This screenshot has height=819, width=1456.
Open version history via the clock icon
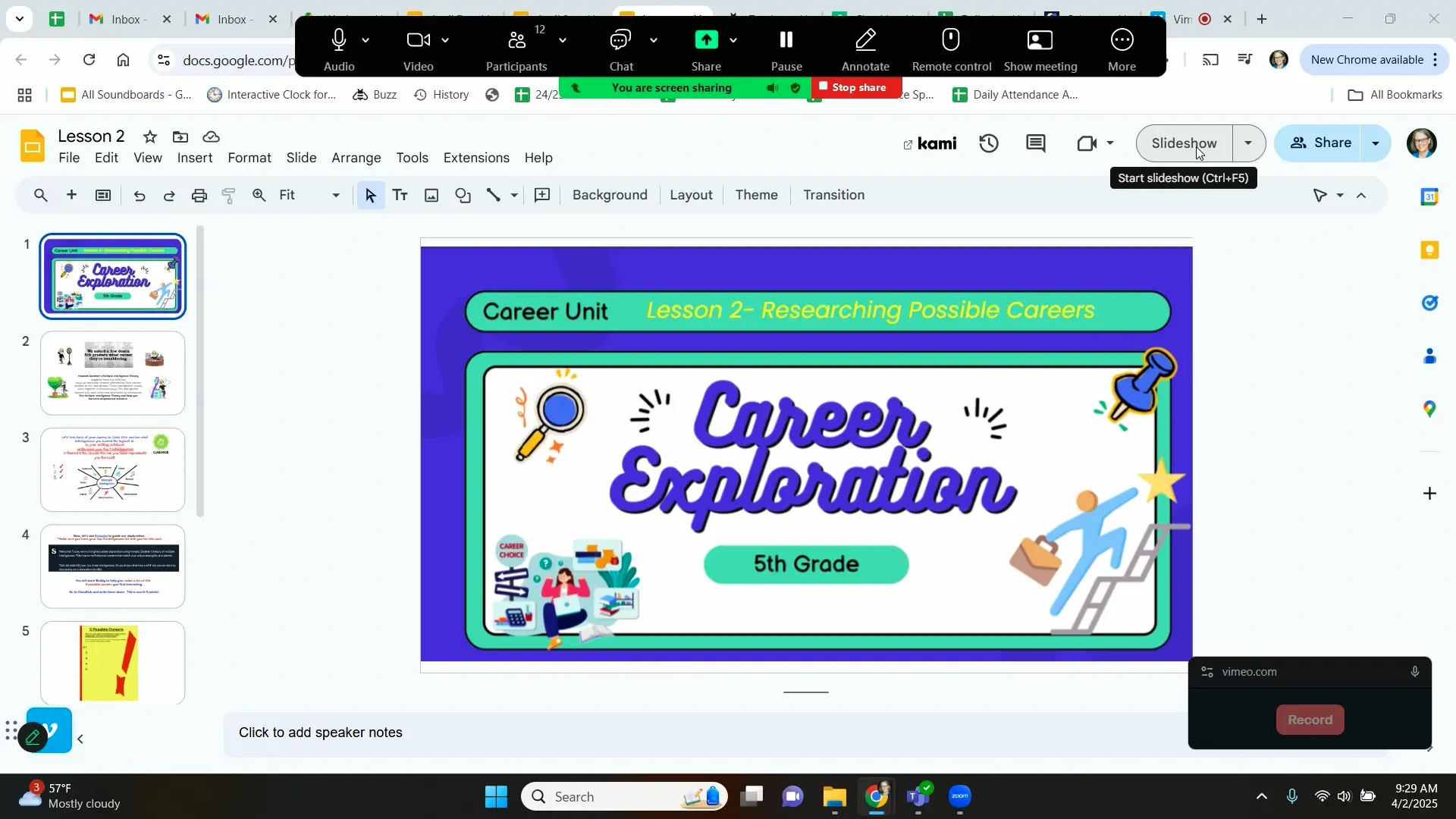989,143
